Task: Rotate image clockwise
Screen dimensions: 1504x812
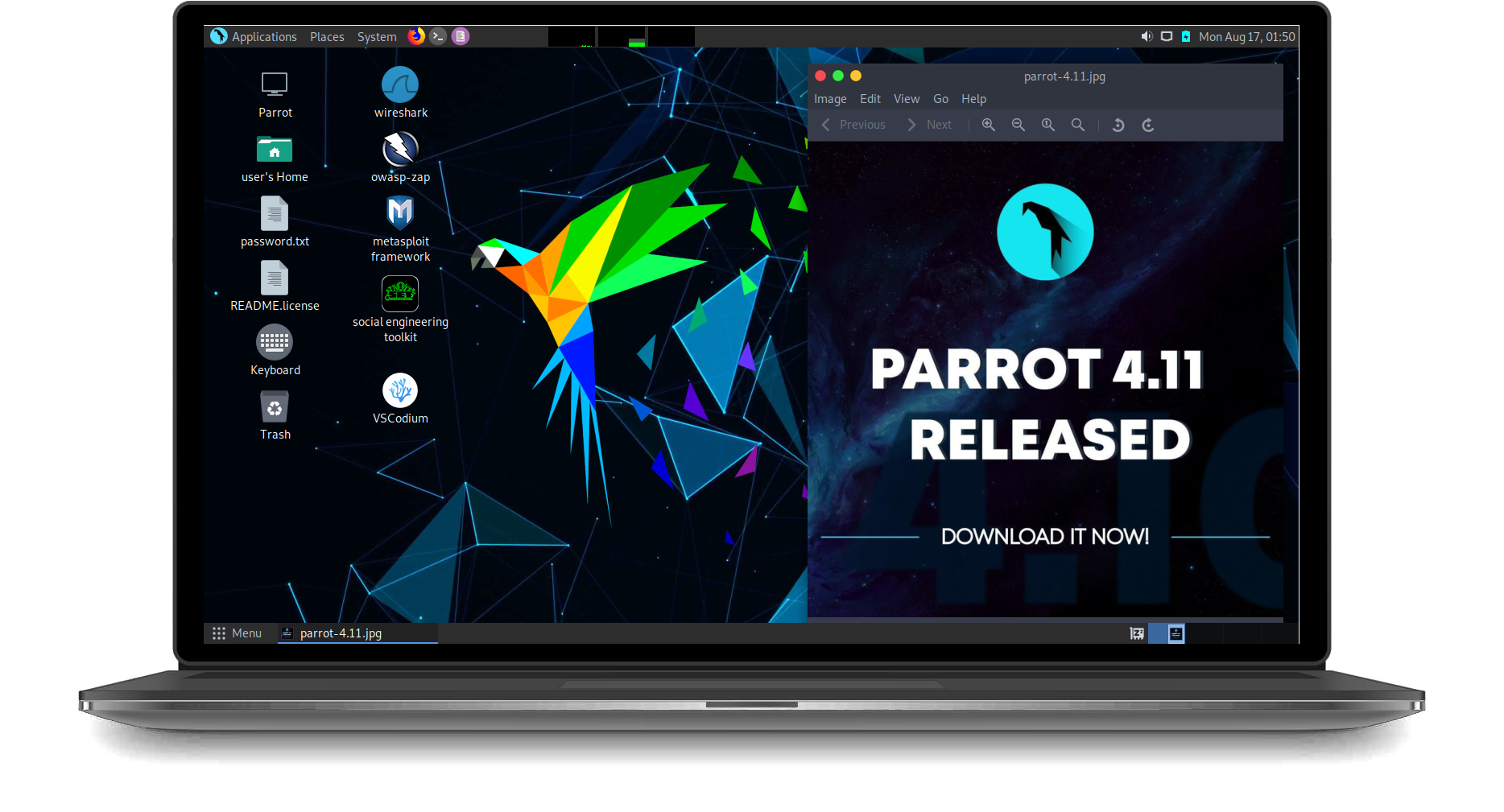Action: click(1148, 125)
